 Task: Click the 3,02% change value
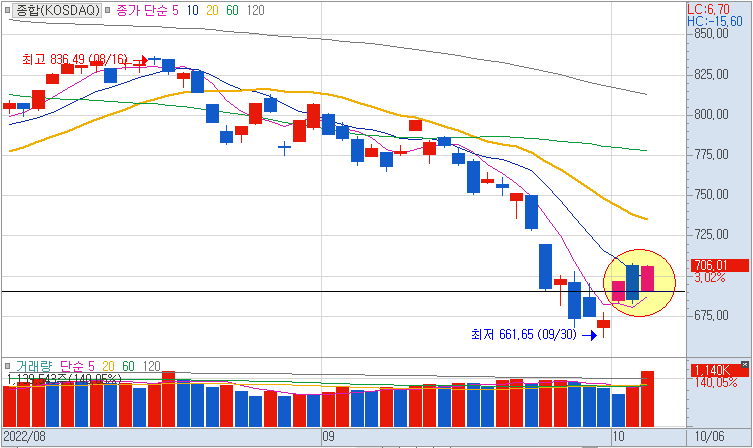[x=710, y=278]
